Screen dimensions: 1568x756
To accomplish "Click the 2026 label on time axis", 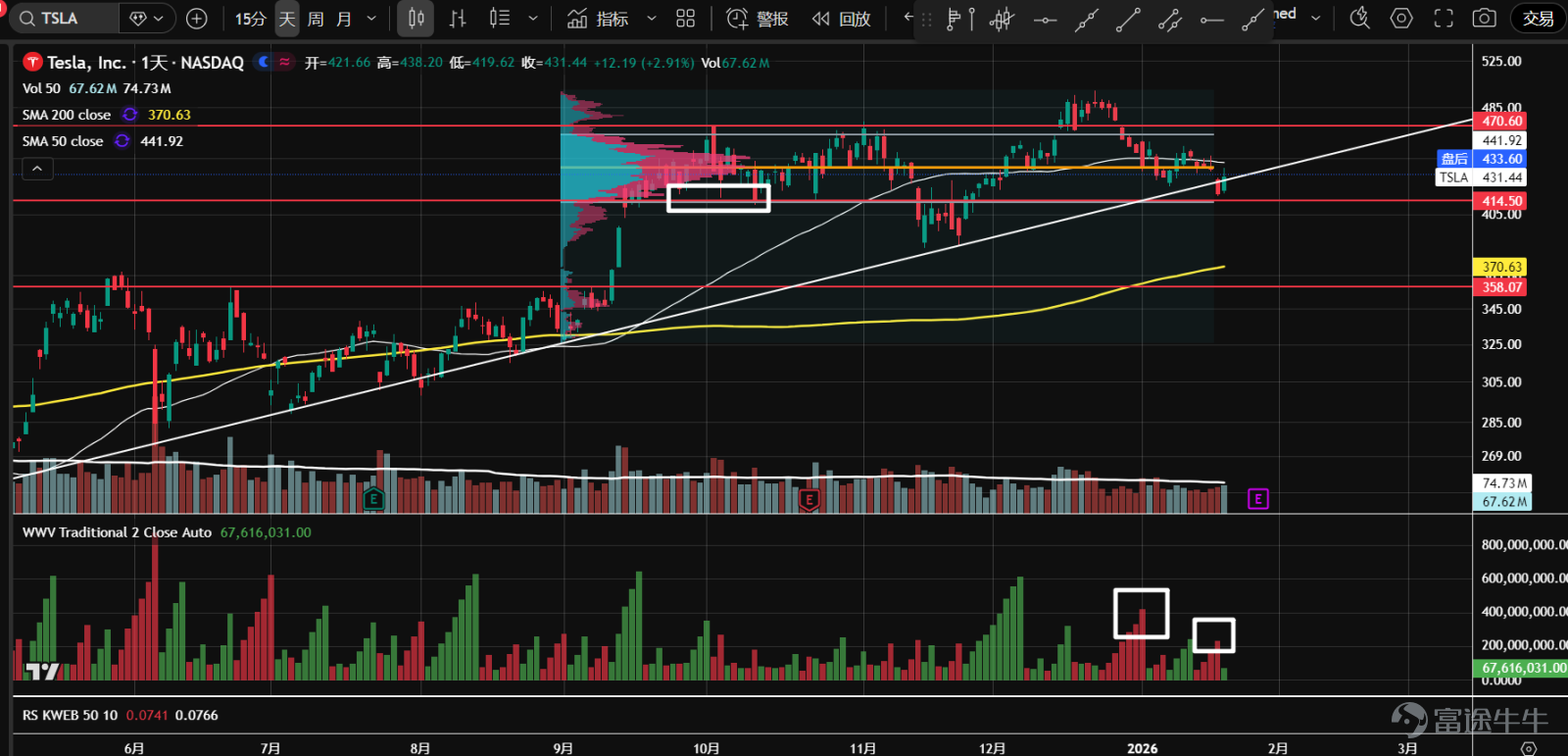I will (1142, 748).
